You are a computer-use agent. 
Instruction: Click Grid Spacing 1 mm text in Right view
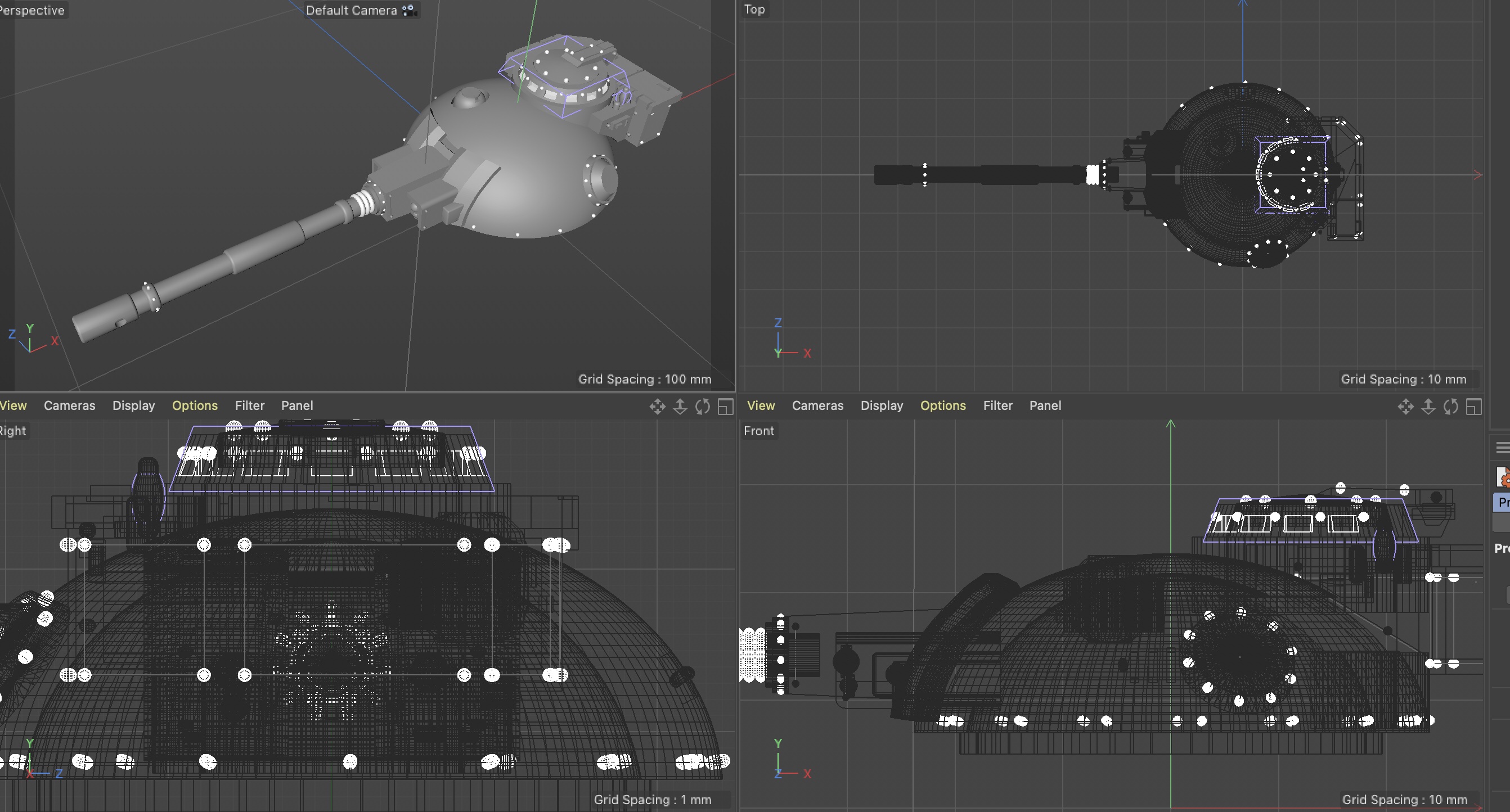click(x=653, y=800)
